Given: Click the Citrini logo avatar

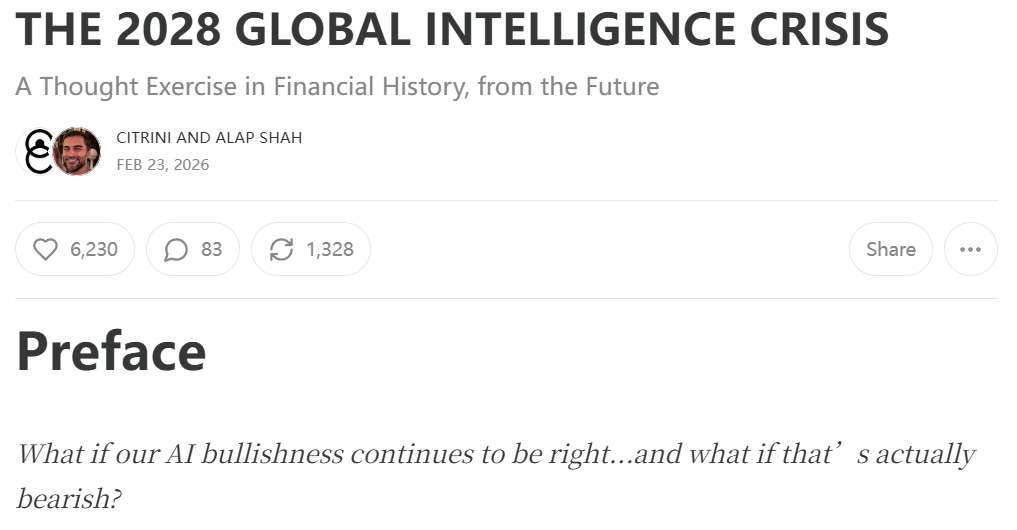Looking at the screenshot, I should click(x=38, y=151).
